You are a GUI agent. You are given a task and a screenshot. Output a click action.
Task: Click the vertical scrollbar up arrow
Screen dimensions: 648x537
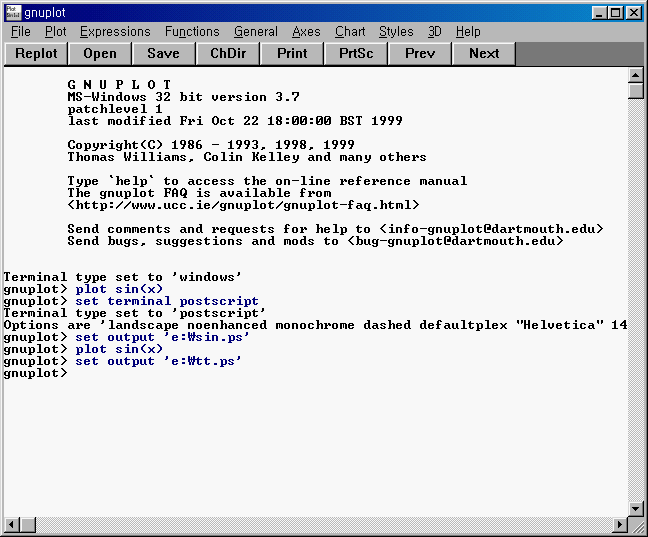click(636, 75)
